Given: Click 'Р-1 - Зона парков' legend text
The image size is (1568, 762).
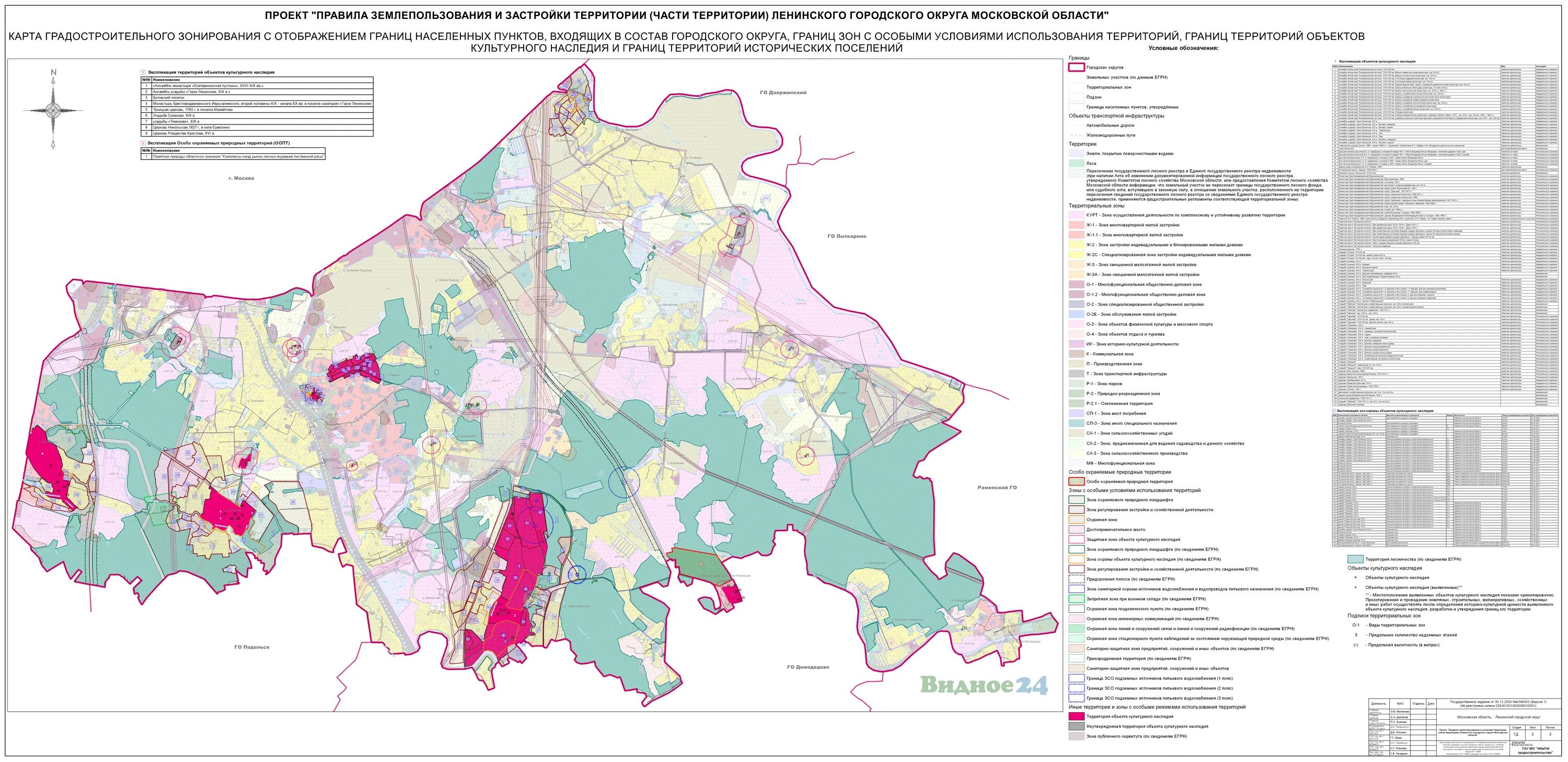Looking at the screenshot, I should point(1104,384).
